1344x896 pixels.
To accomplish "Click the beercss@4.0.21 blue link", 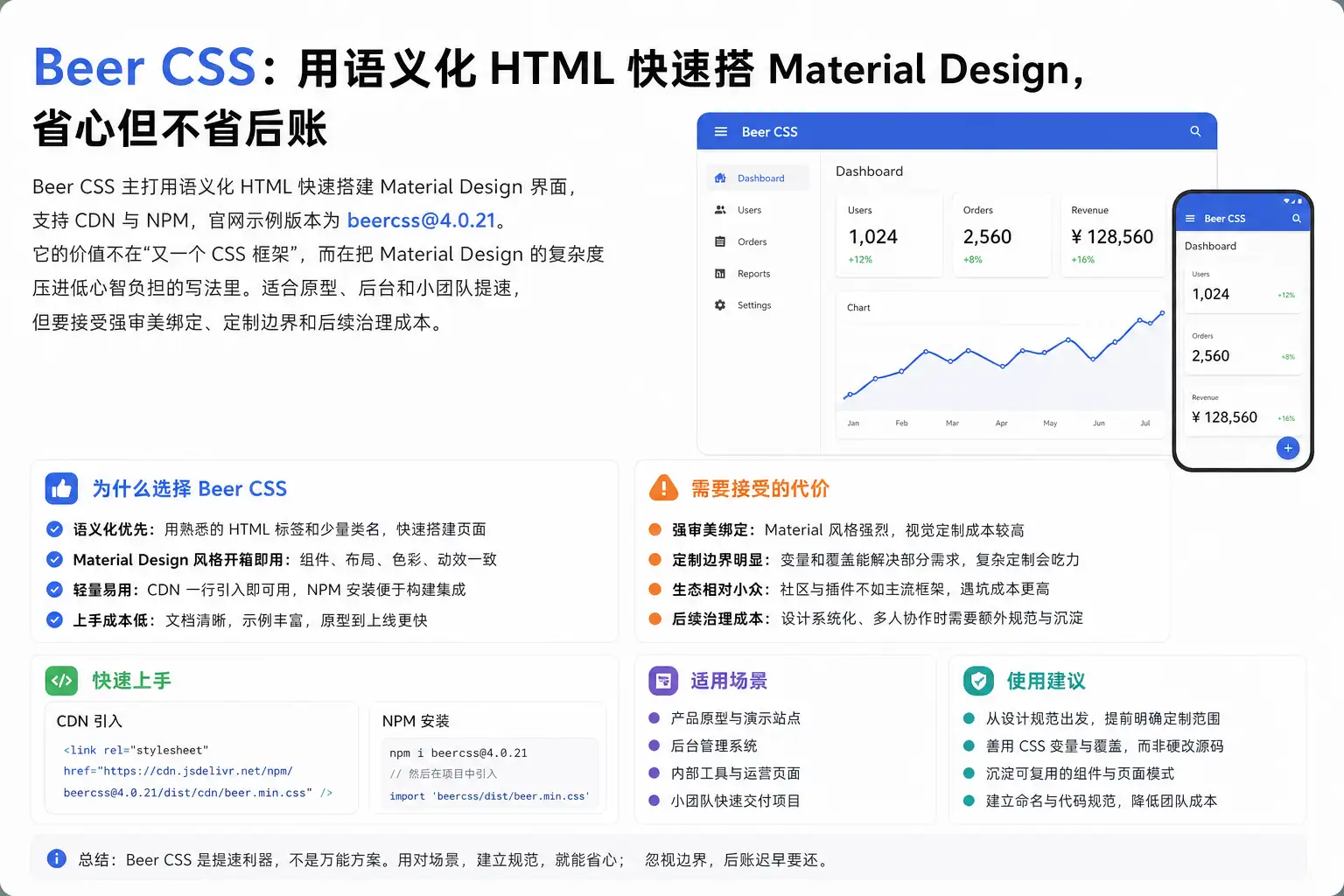I will coord(421,220).
